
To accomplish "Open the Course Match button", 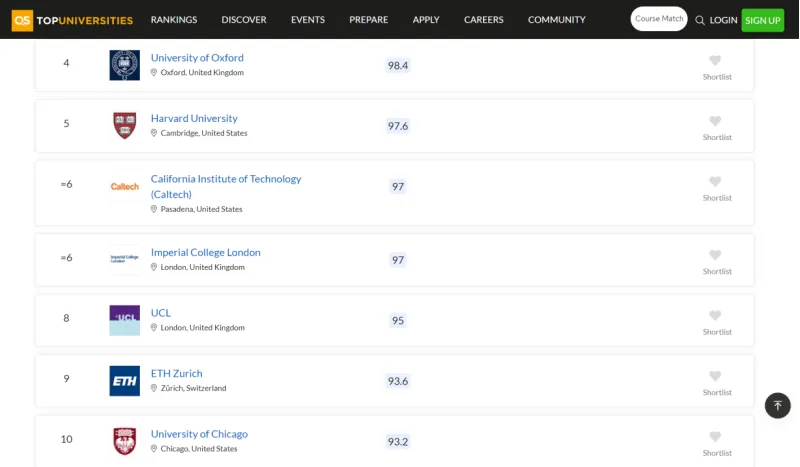I will 659,19.
